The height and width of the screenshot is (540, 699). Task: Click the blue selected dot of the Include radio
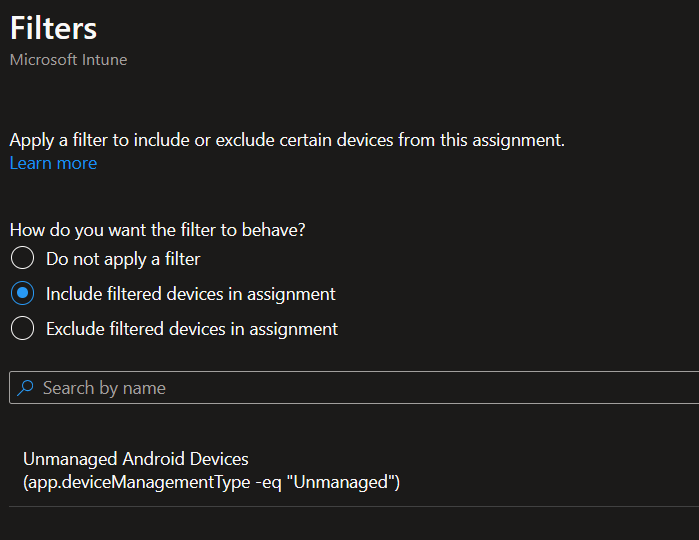(23, 294)
